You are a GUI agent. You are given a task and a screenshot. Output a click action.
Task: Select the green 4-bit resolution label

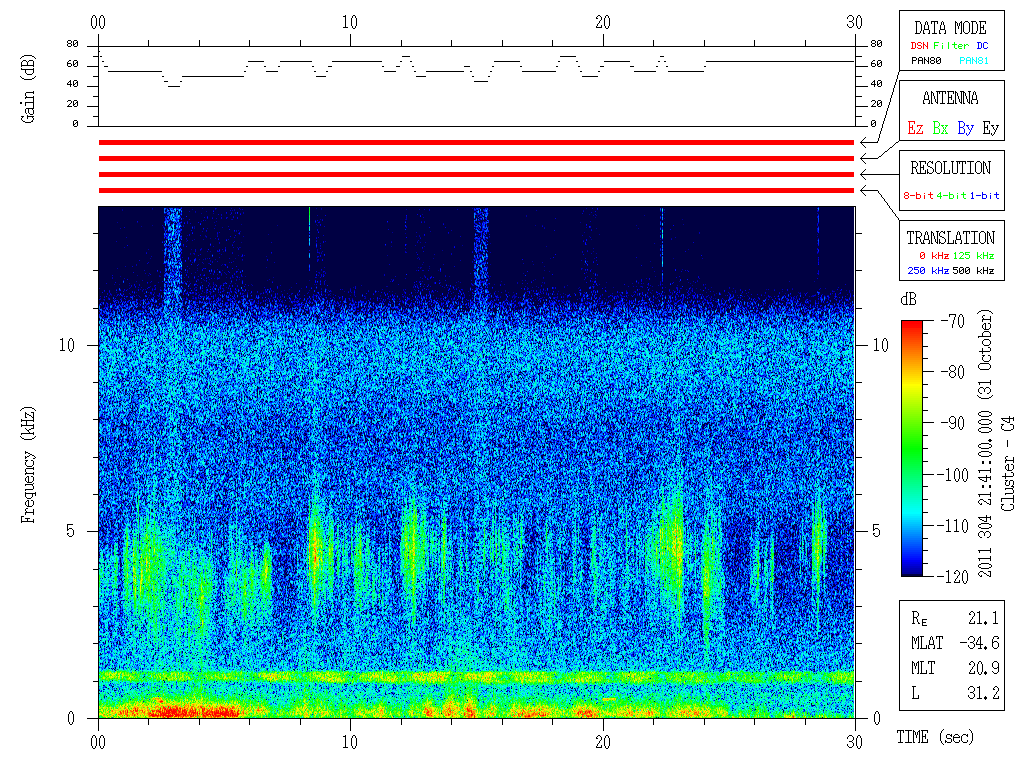[952, 195]
